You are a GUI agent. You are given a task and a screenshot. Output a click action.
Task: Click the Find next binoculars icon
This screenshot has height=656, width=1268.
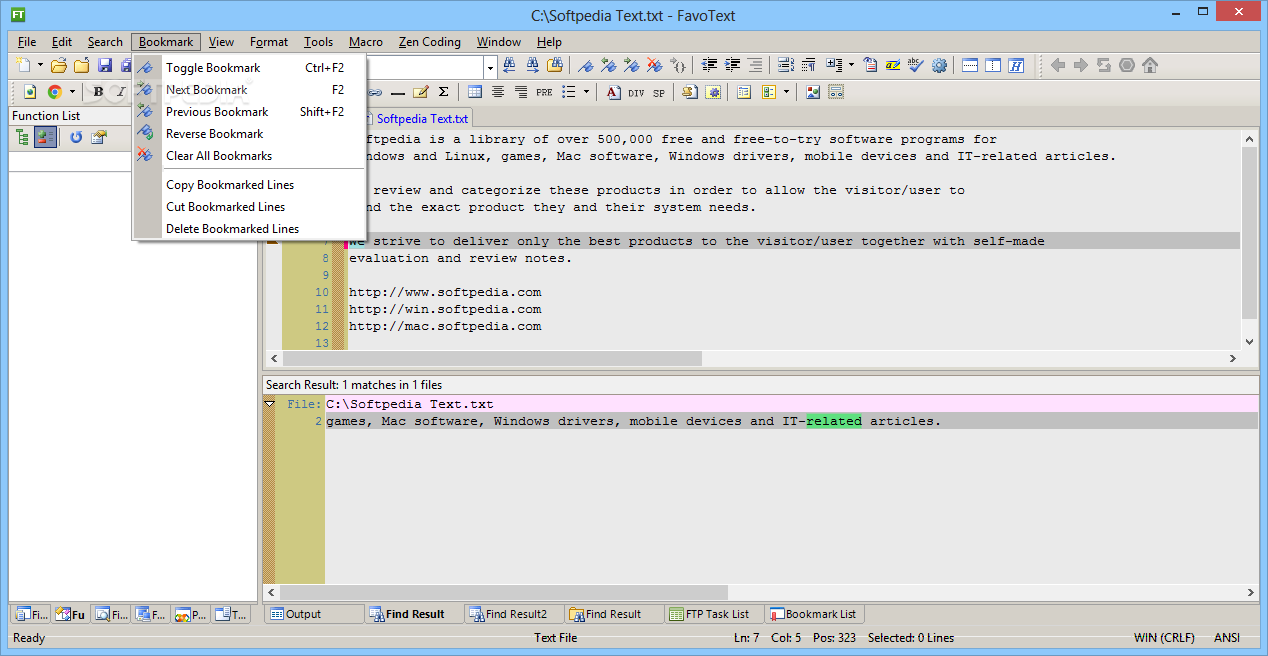533,65
